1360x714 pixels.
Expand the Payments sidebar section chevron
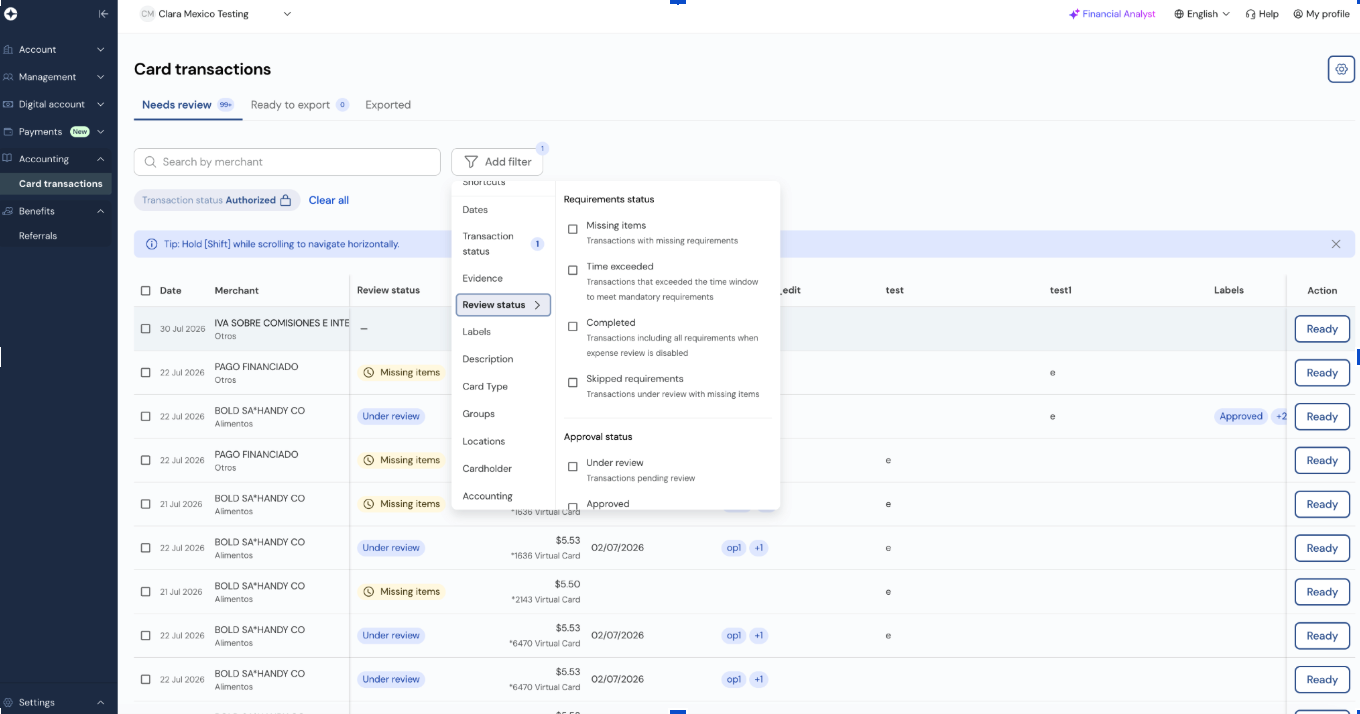coord(100,132)
